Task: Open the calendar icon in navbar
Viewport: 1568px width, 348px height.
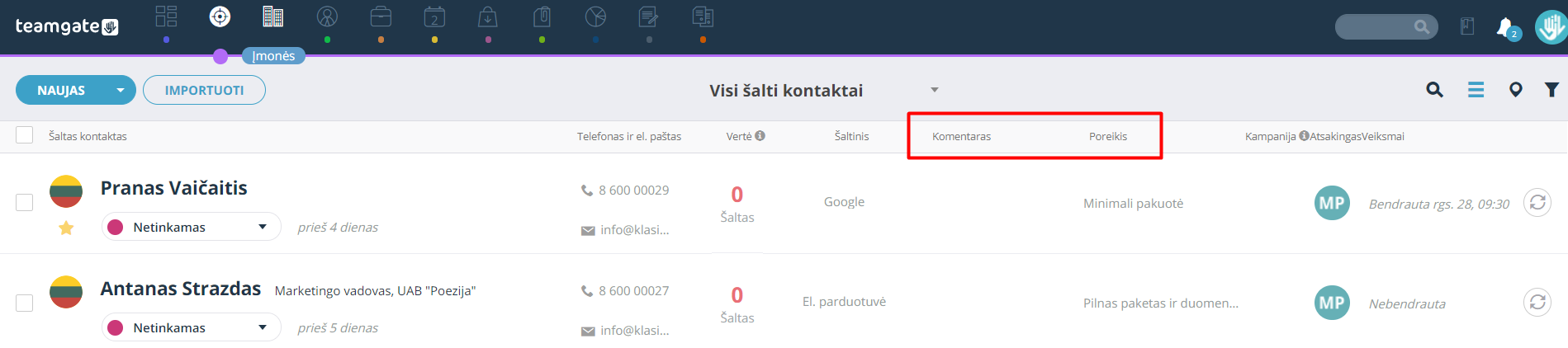Action: tap(434, 16)
